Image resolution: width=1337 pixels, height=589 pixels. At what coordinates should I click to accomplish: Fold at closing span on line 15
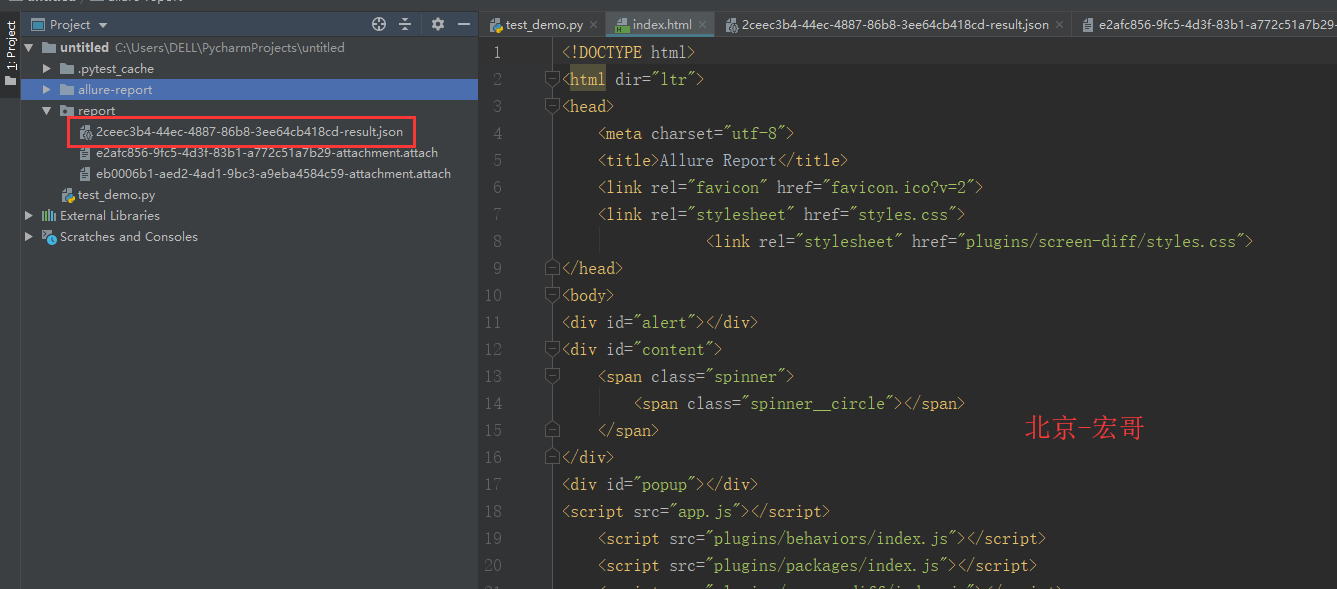pos(552,430)
